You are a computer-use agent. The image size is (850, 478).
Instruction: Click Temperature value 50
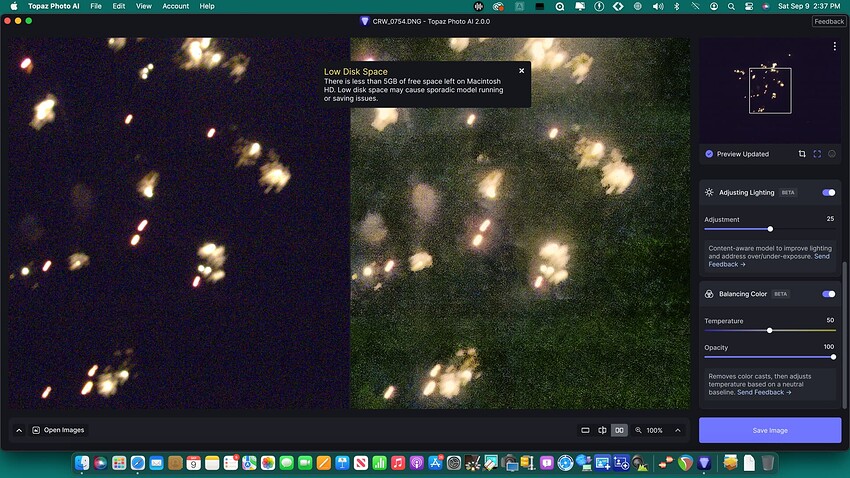(830, 320)
